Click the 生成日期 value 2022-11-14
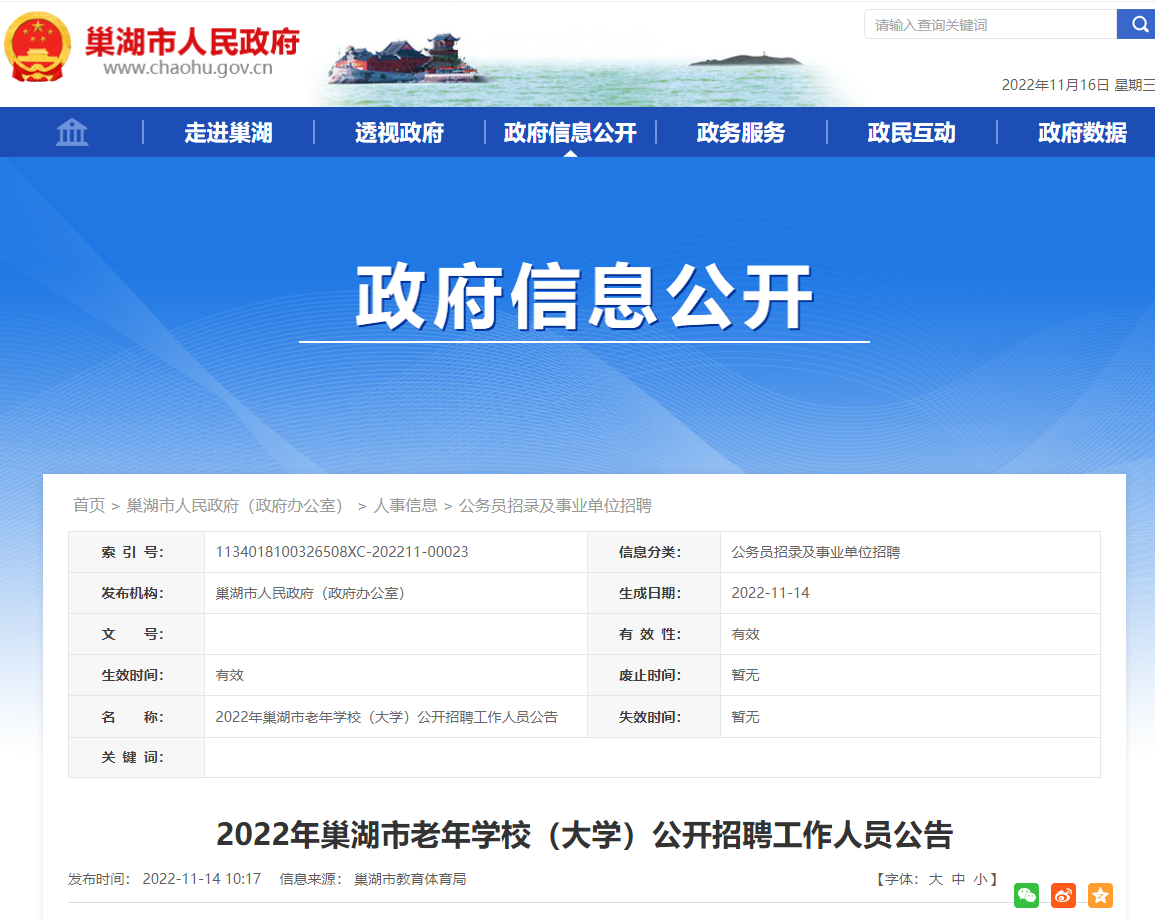This screenshot has height=920, width=1155. point(770,593)
